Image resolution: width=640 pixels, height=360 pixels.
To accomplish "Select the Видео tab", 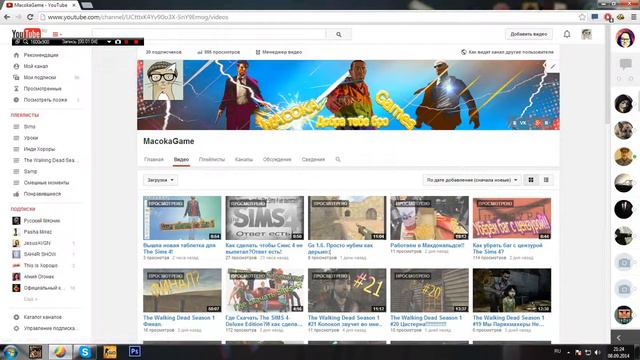I will tap(181, 160).
